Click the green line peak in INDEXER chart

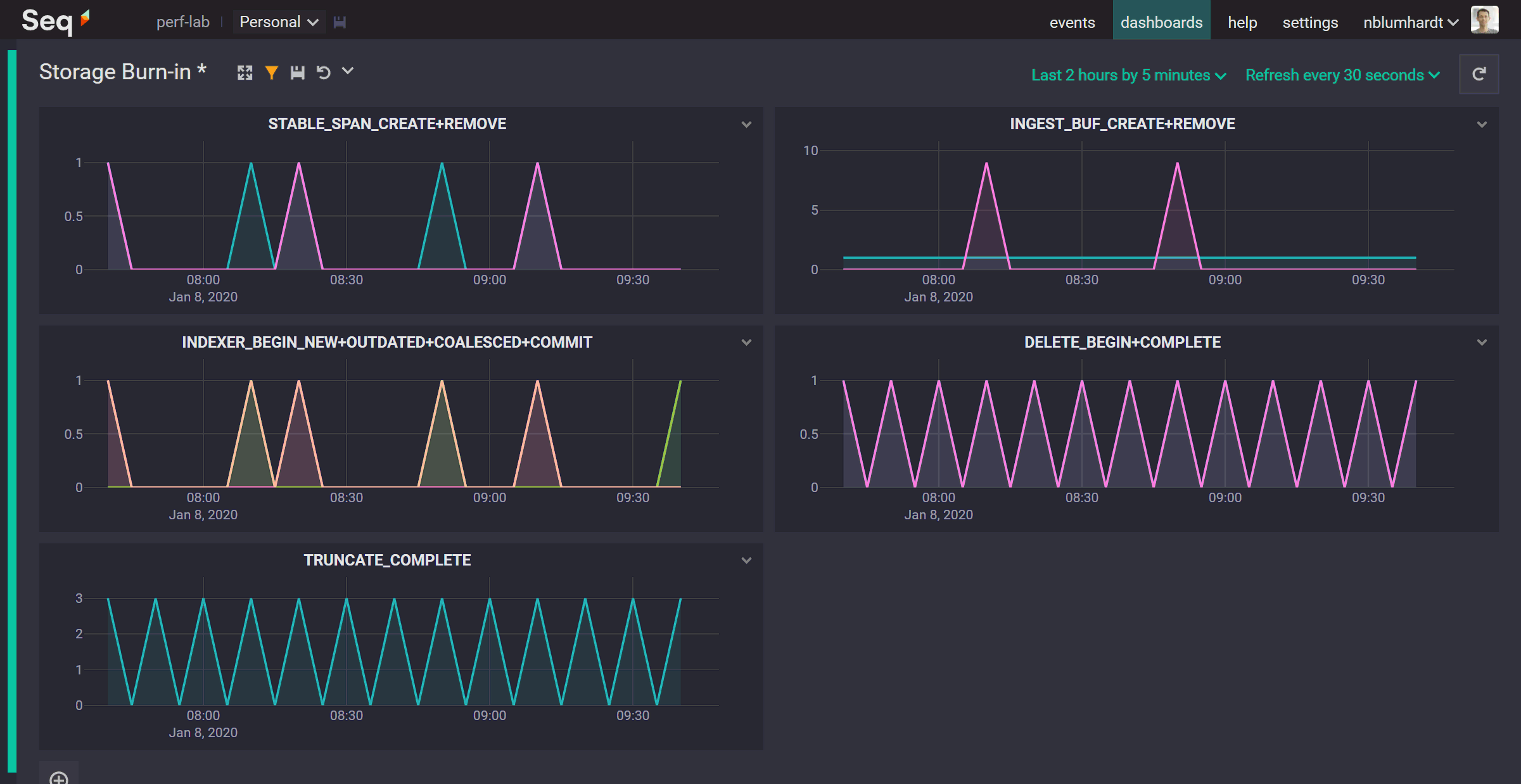[680, 382]
